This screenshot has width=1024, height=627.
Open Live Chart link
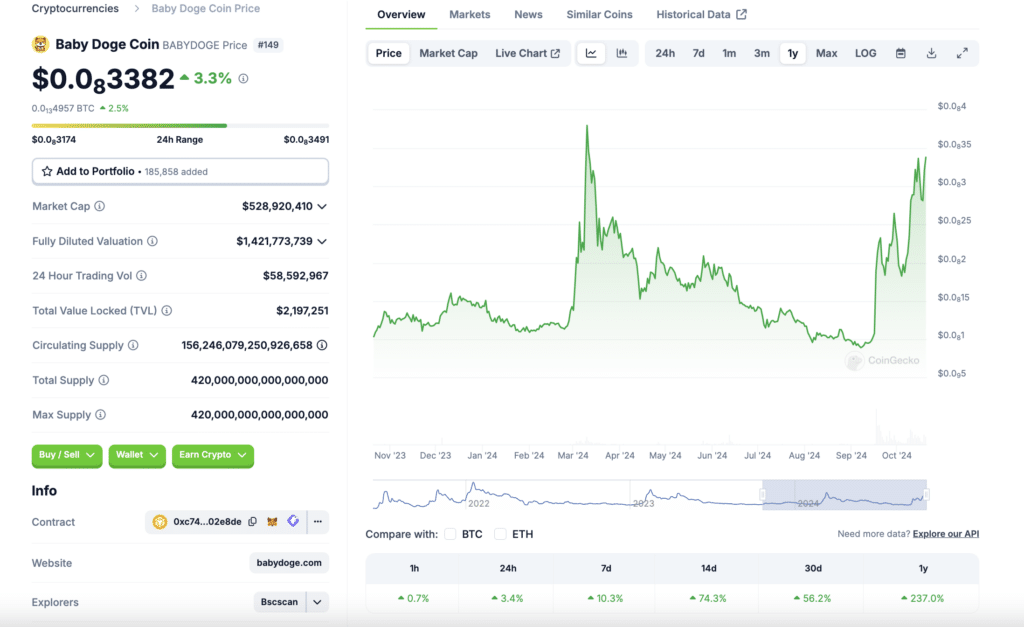pyautogui.click(x=528, y=54)
